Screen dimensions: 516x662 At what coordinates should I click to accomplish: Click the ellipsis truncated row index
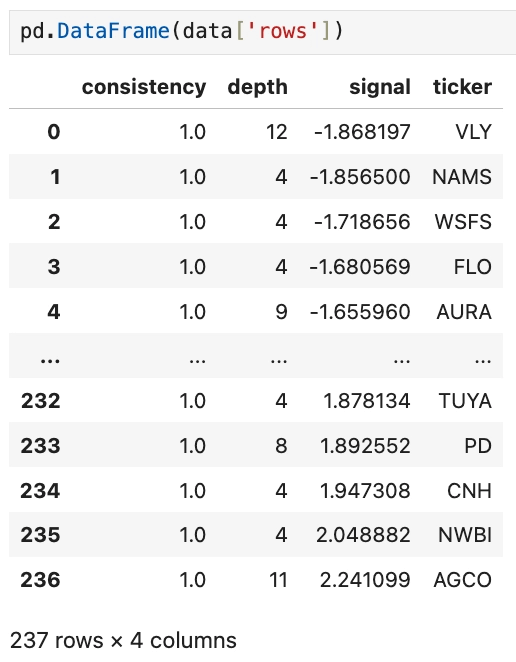point(50,361)
